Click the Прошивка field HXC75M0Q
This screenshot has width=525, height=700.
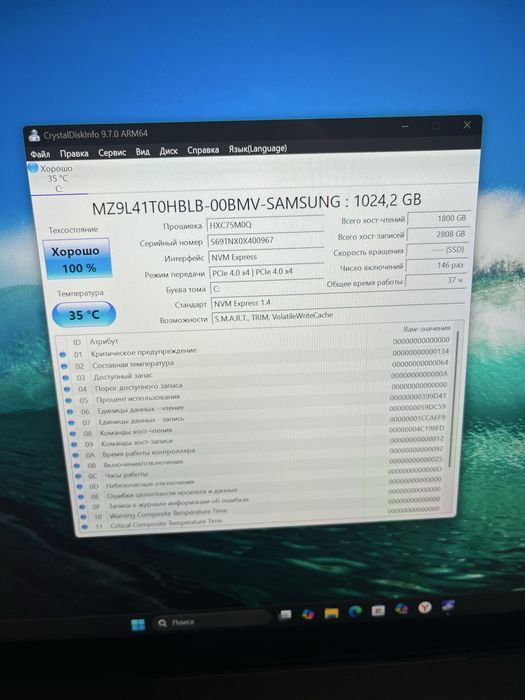point(265,224)
